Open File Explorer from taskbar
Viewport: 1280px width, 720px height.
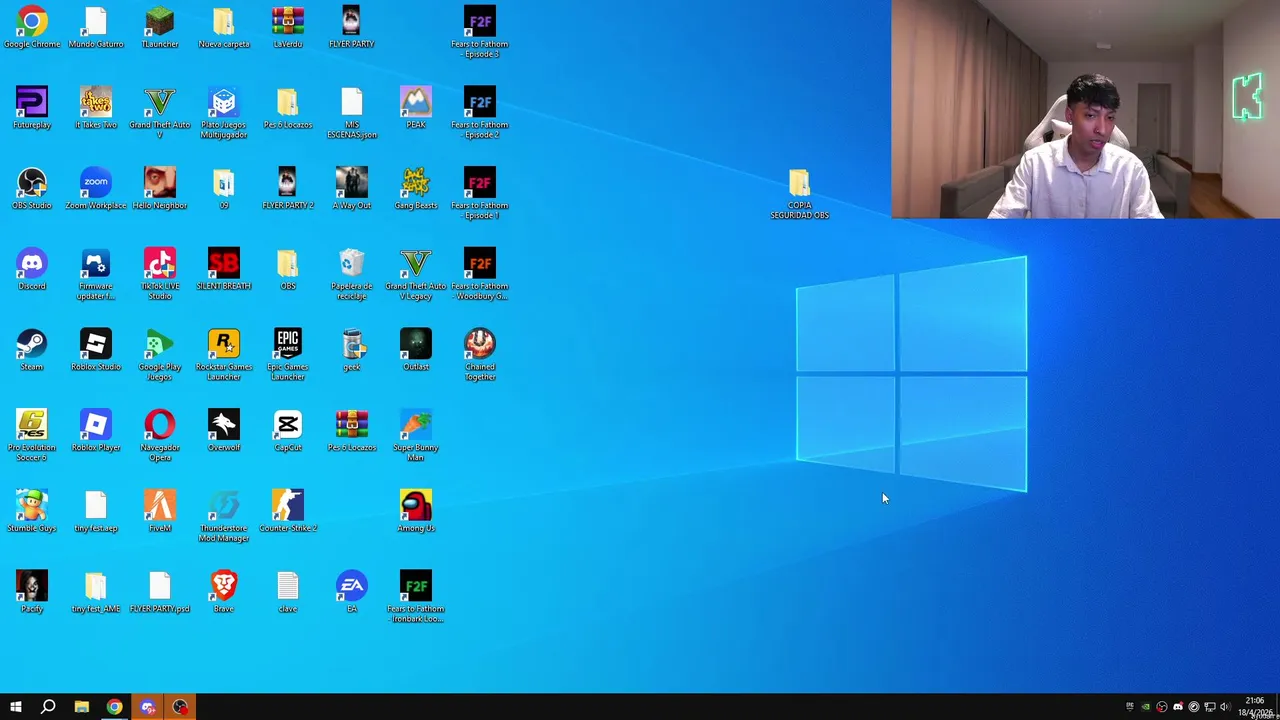(x=82, y=707)
